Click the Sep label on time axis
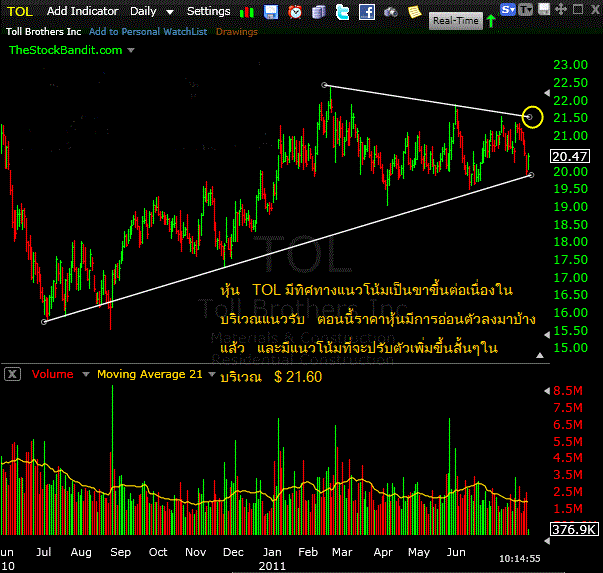 120,552
